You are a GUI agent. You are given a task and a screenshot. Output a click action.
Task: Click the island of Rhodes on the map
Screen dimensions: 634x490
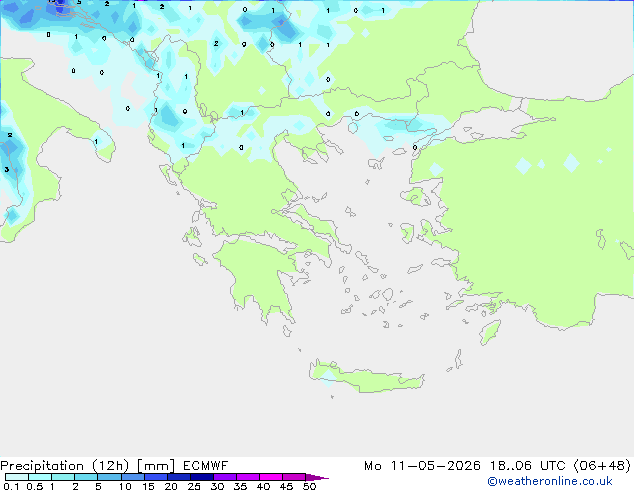click(490, 332)
